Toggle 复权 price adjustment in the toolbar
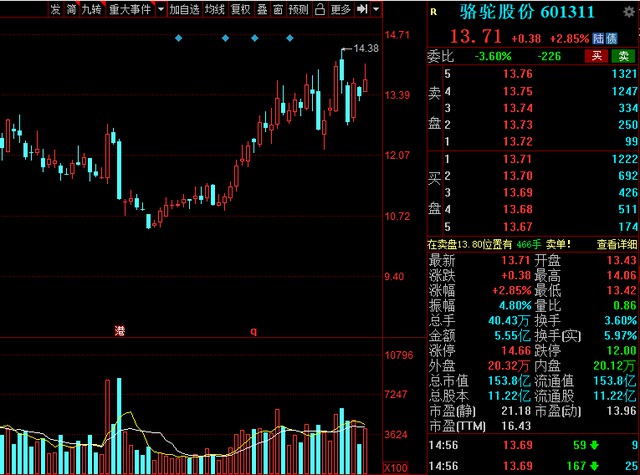The width and height of the screenshot is (640, 475). point(240,10)
